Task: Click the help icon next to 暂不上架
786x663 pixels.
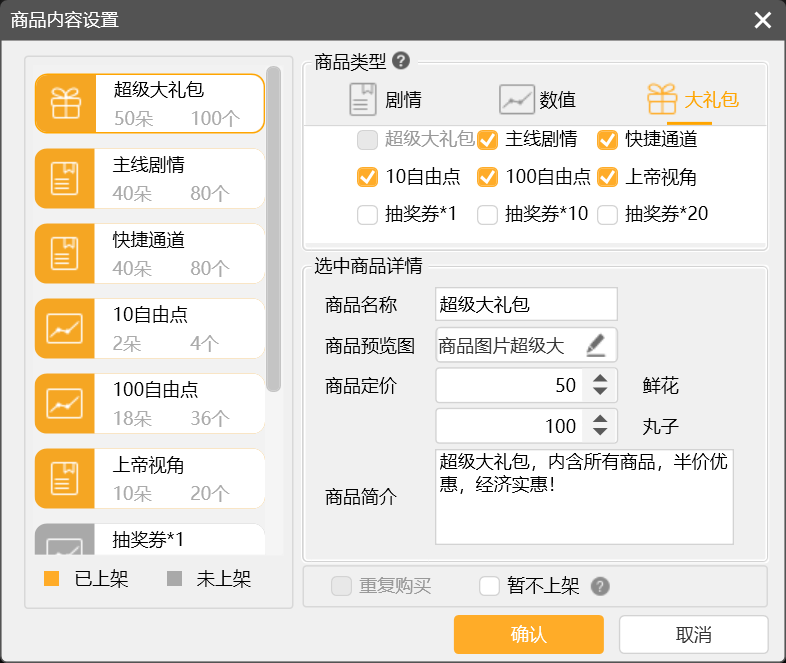Action: pyautogui.click(x=600, y=586)
